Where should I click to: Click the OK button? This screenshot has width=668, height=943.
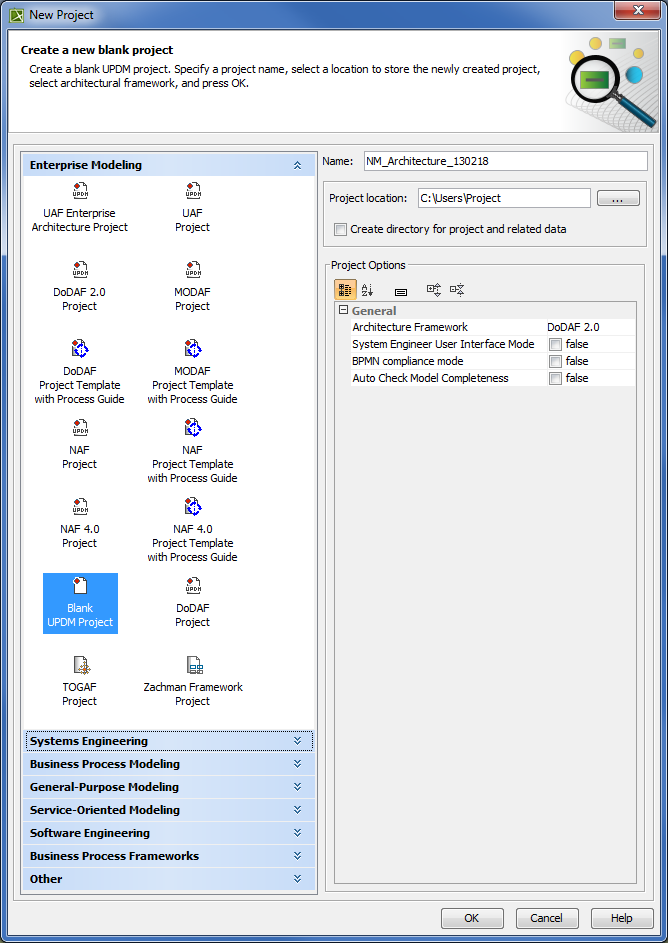tap(472, 918)
